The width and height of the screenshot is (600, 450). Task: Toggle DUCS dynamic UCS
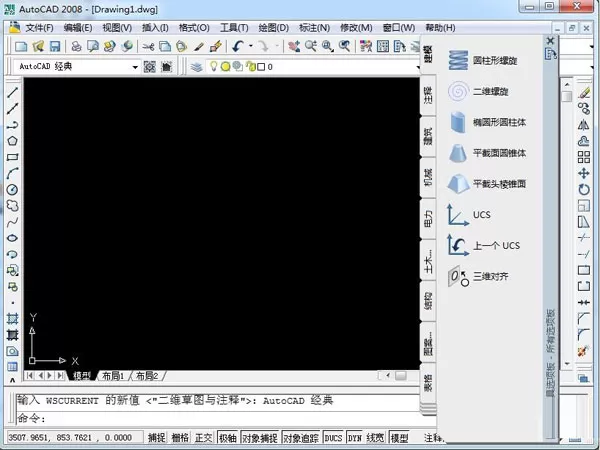point(333,437)
